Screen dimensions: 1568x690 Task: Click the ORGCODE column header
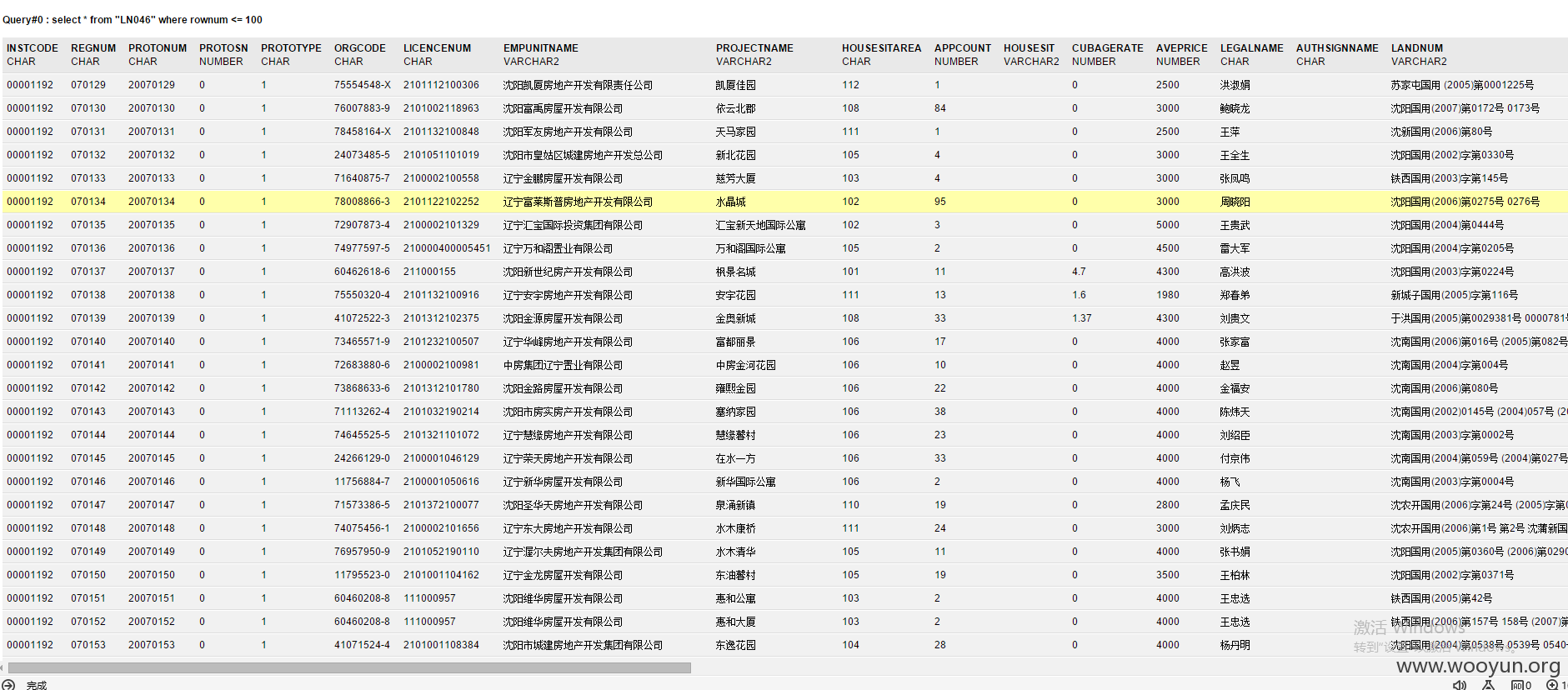click(x=360, y=48)
